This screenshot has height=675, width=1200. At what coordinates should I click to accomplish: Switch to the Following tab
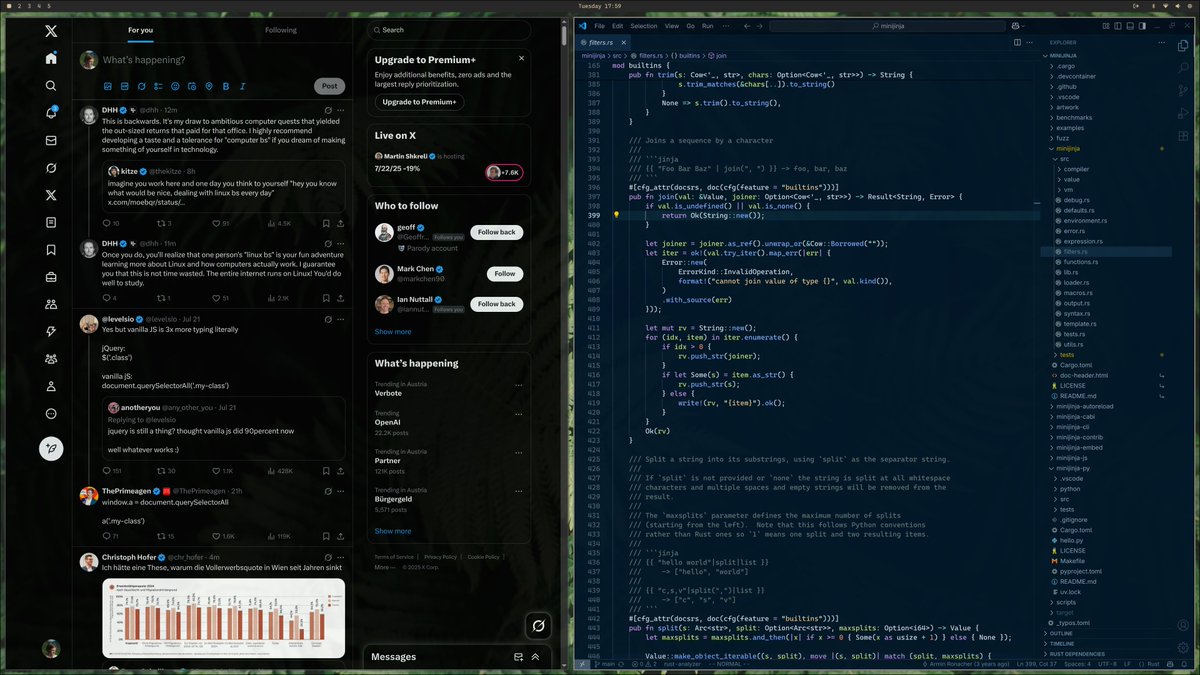click(281, 30)
